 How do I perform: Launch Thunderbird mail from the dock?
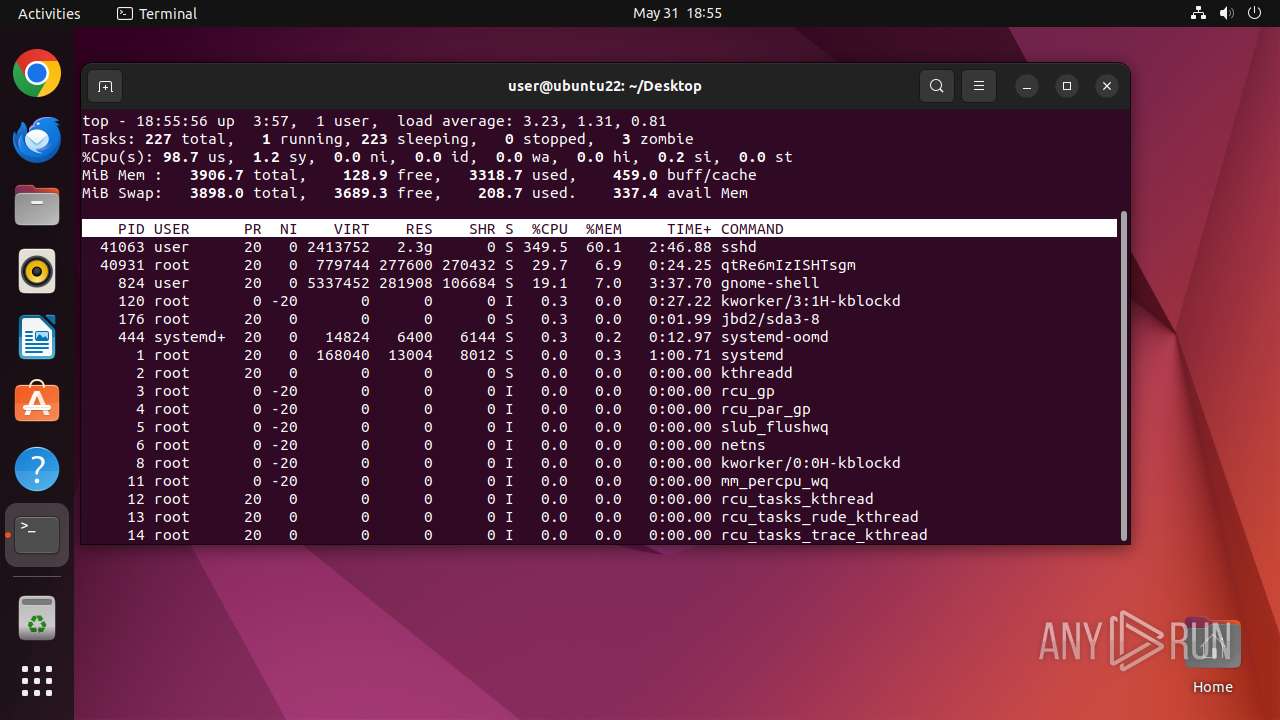click(37, 140)
